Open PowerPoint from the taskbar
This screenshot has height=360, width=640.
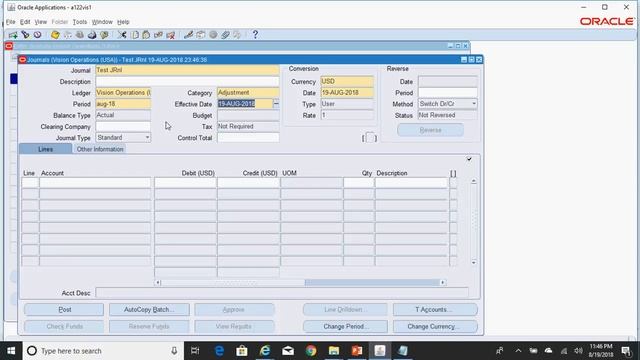[357, 351]
